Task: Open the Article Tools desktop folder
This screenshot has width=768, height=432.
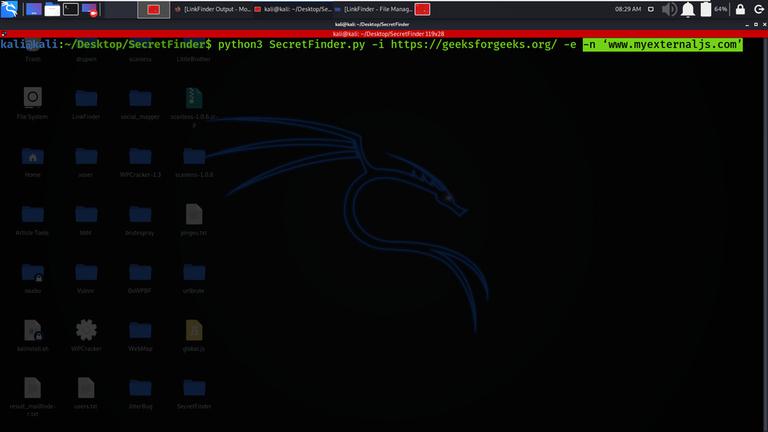Action: pyautogui.click(x=32, y=219)
